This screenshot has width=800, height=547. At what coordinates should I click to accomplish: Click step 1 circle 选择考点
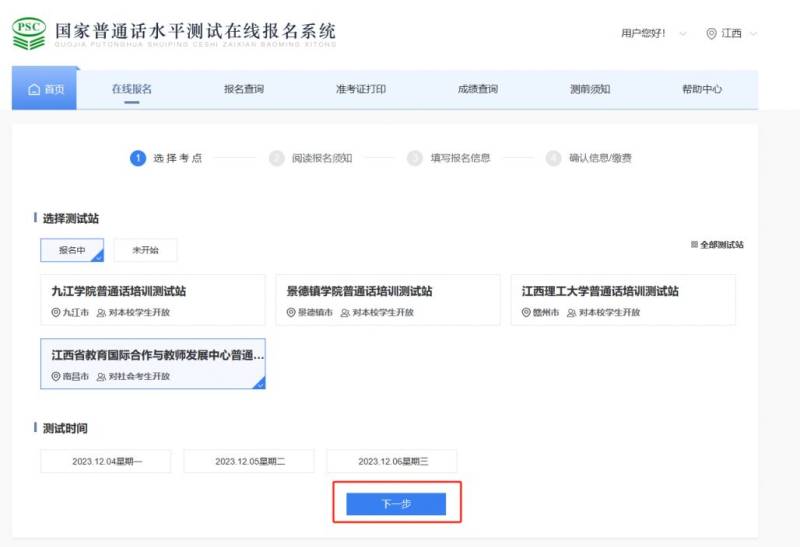(138, 158)
